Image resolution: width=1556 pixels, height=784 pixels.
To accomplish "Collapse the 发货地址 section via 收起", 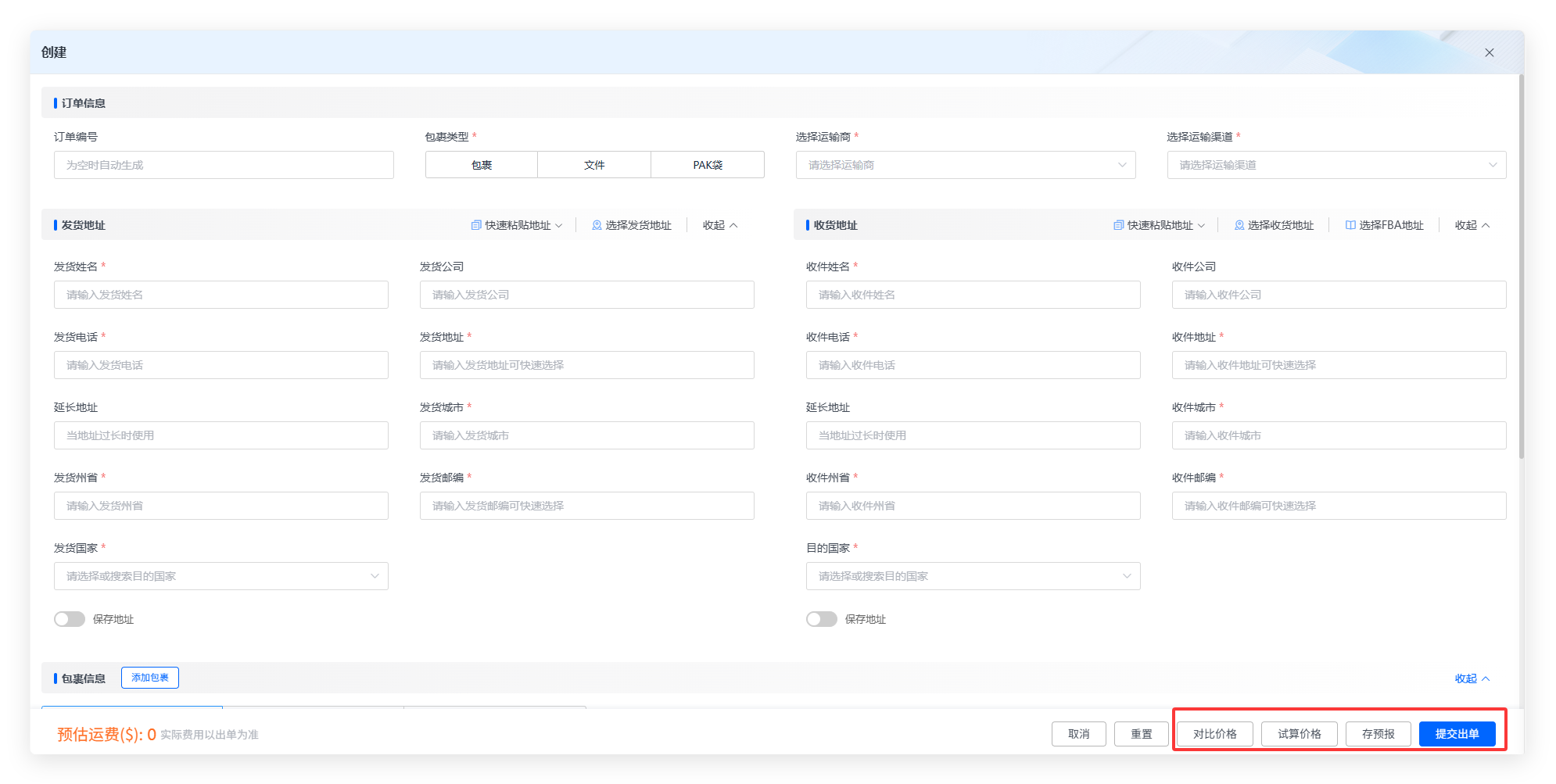I will pyautogui.click(x=719, y=225).
